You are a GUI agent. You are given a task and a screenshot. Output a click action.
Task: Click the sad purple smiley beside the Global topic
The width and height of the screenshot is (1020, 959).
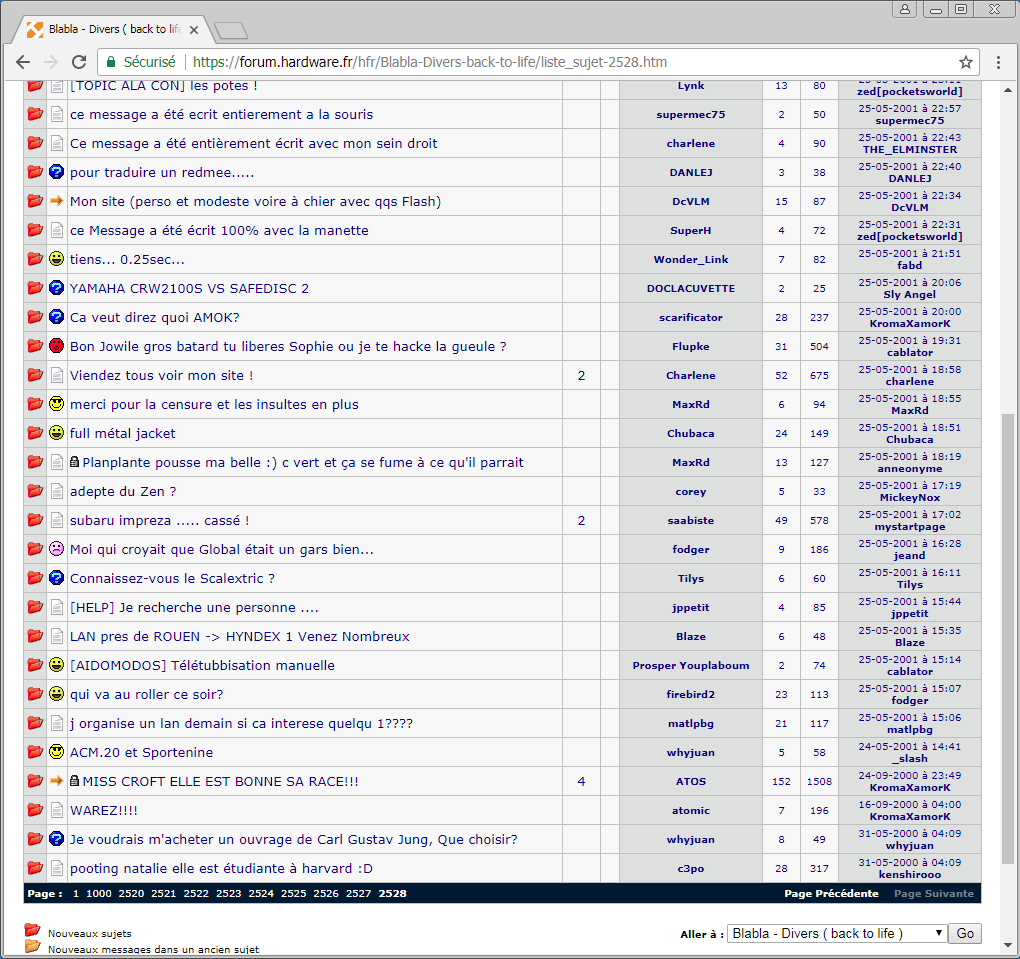[57, 549]
